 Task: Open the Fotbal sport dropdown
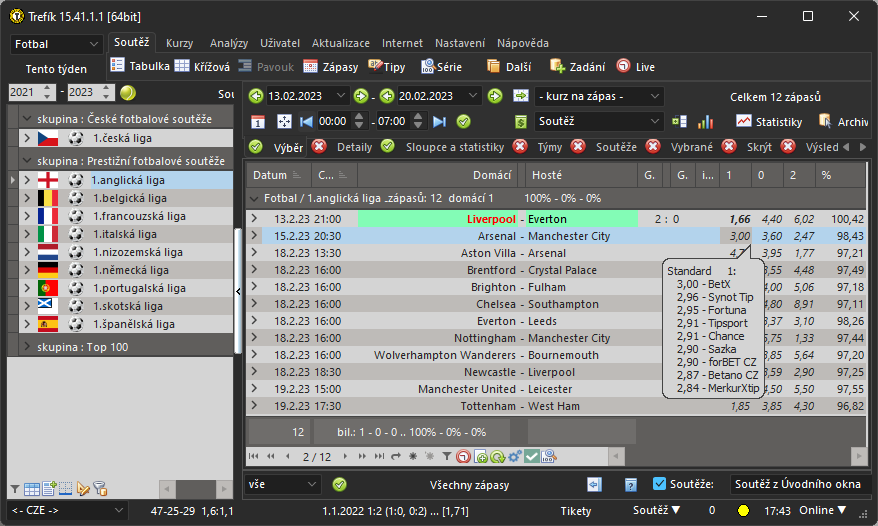click(57, 44)
